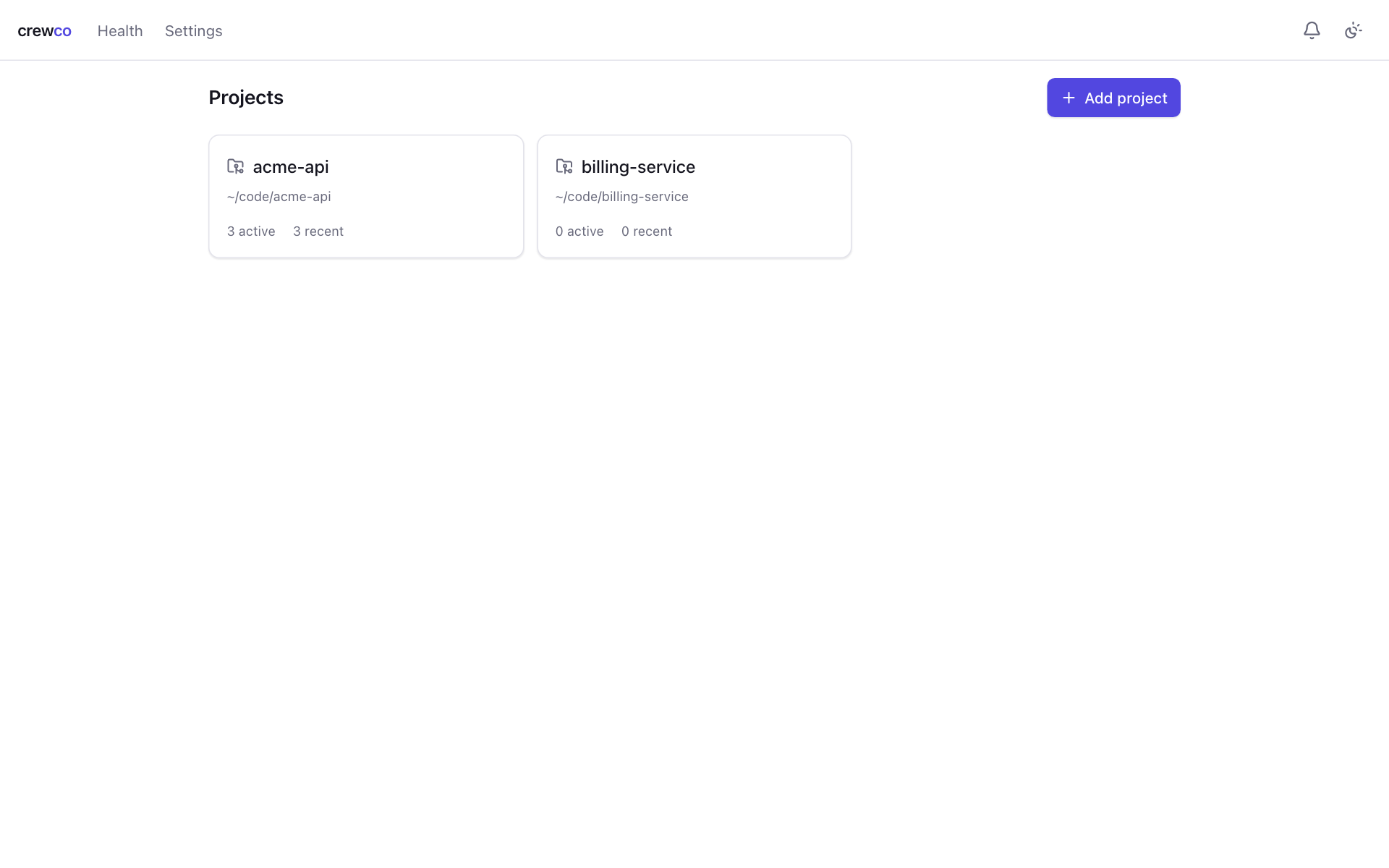
Task: Select the '3 recent' count
Action: (x=318, y=231)
